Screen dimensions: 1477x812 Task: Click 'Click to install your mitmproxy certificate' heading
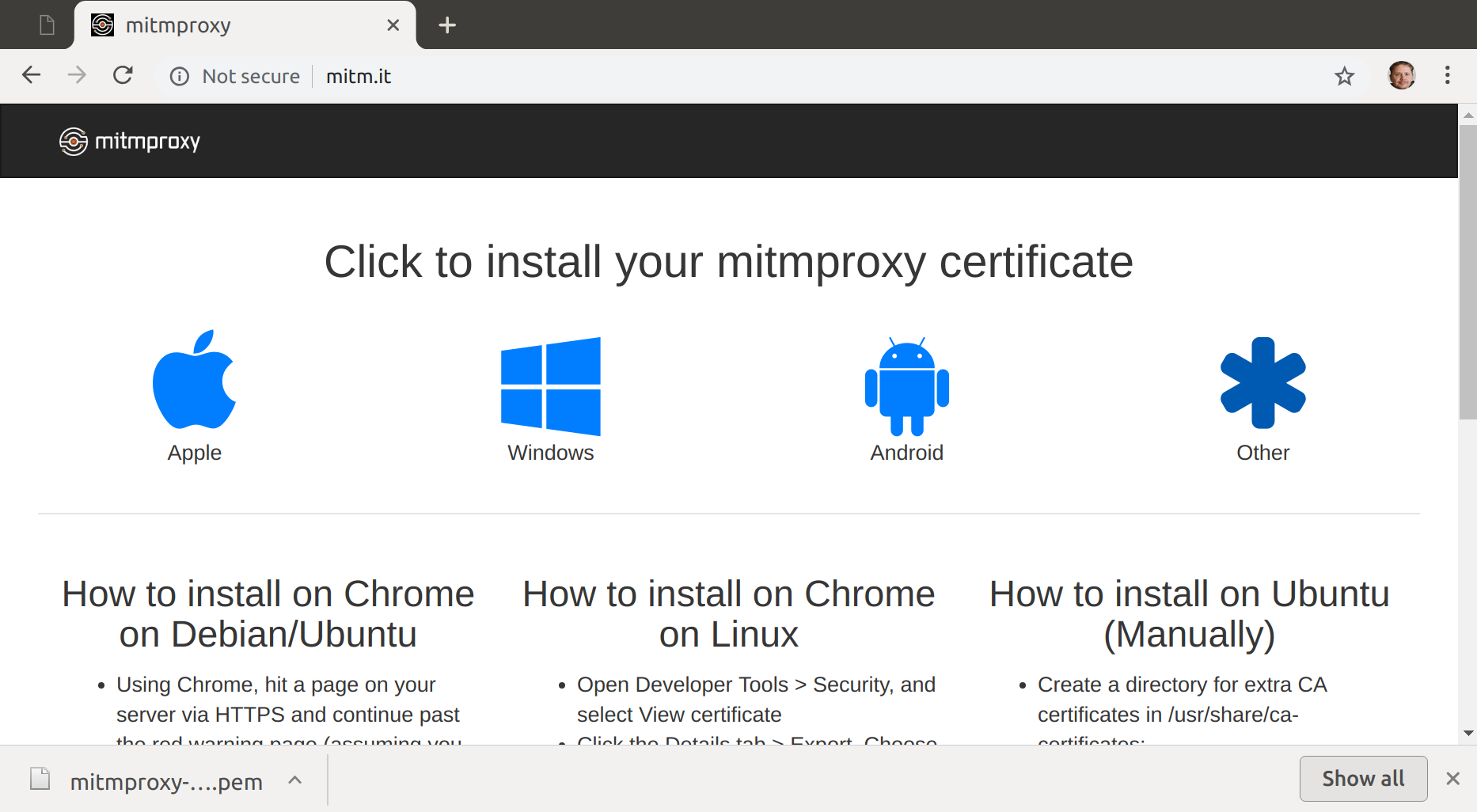pos(729,262)
